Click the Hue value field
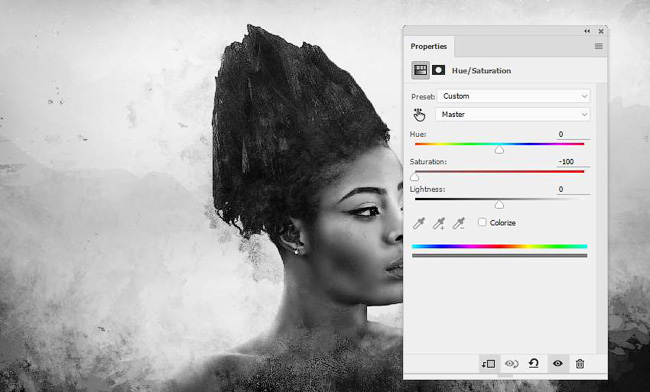 tap(573, 134)
